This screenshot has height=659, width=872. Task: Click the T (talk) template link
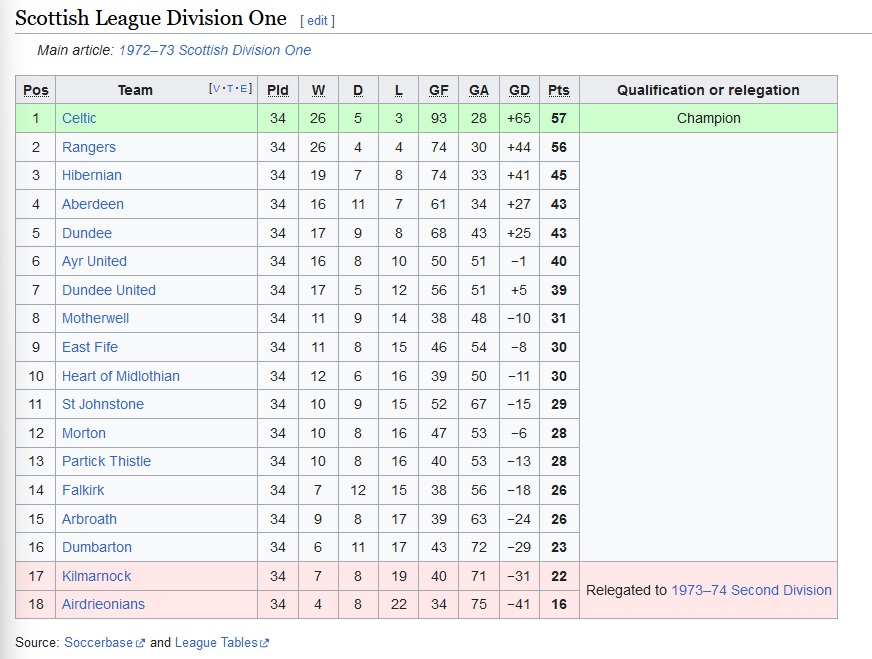pos(231,89)
